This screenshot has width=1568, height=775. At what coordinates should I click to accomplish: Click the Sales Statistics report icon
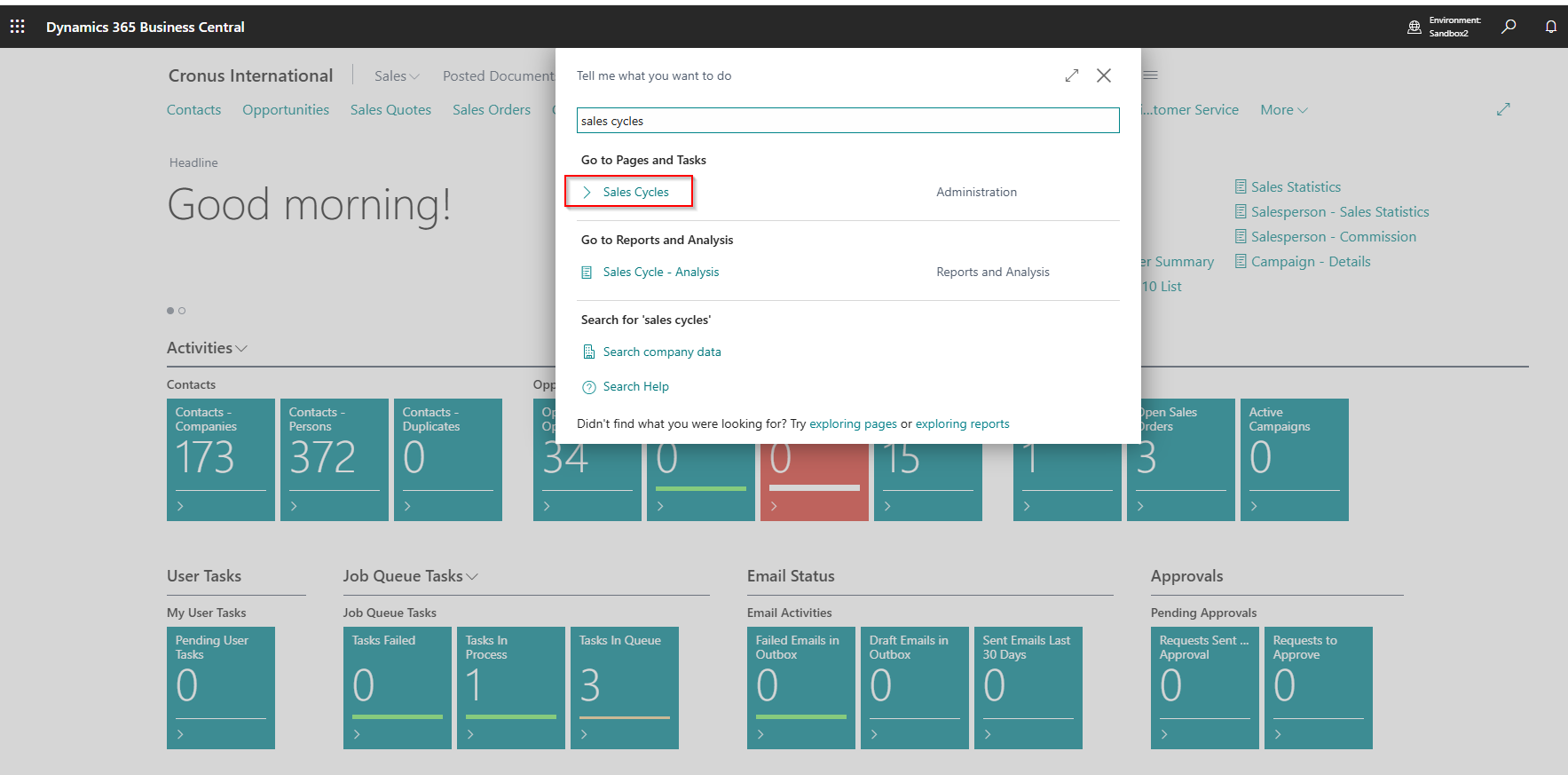click(x=1241, y=186)
